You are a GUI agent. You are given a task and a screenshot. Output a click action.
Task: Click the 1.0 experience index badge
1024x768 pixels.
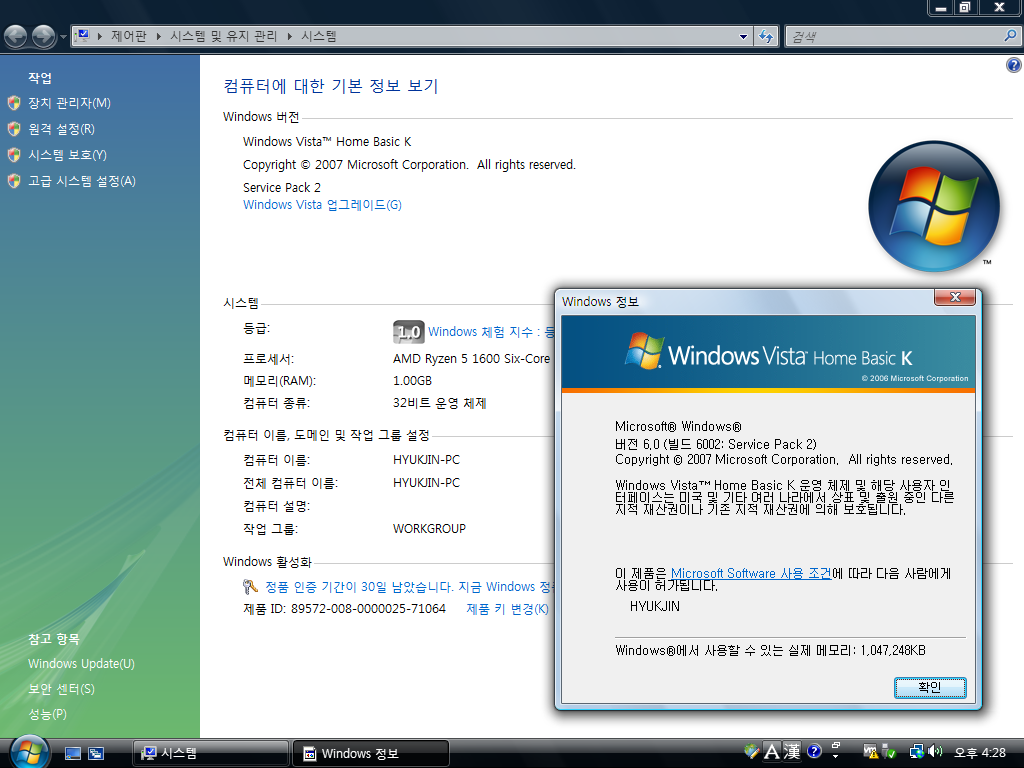click(x=409, y=332)
